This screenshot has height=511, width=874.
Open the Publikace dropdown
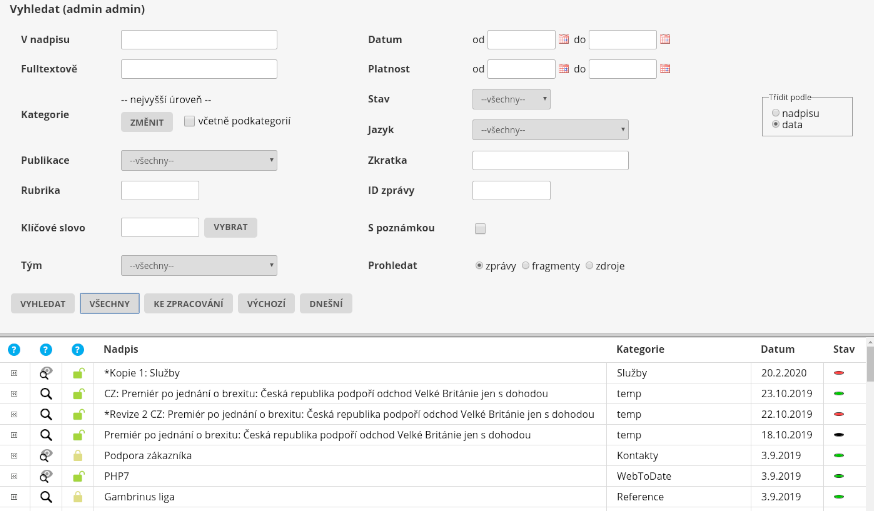click(x=199, y=161)
